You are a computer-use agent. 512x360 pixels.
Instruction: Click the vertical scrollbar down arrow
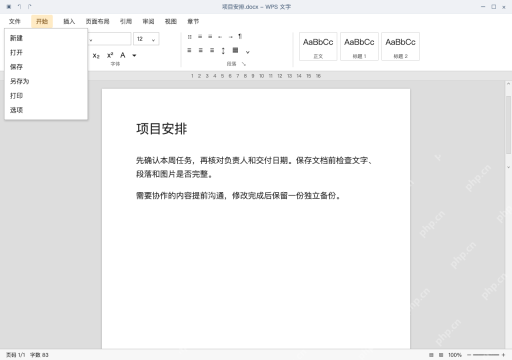pyautogui.click(x=508, y=167)
